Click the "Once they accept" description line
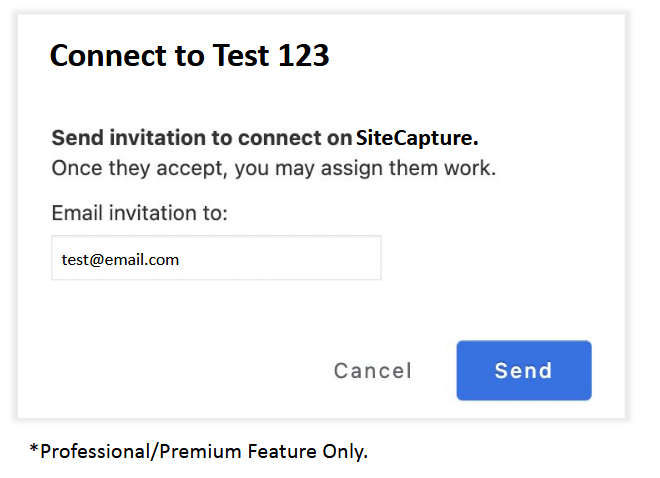 click(273, 168)
